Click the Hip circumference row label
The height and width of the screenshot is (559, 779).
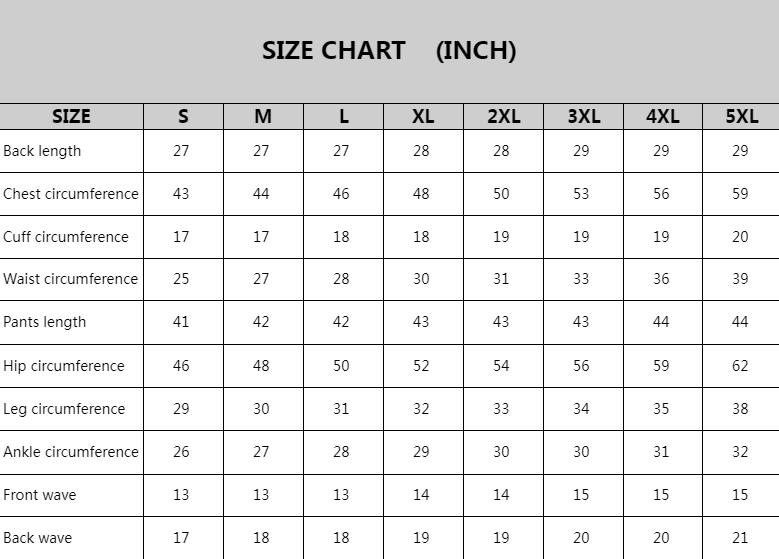click(x=64, y=366)
